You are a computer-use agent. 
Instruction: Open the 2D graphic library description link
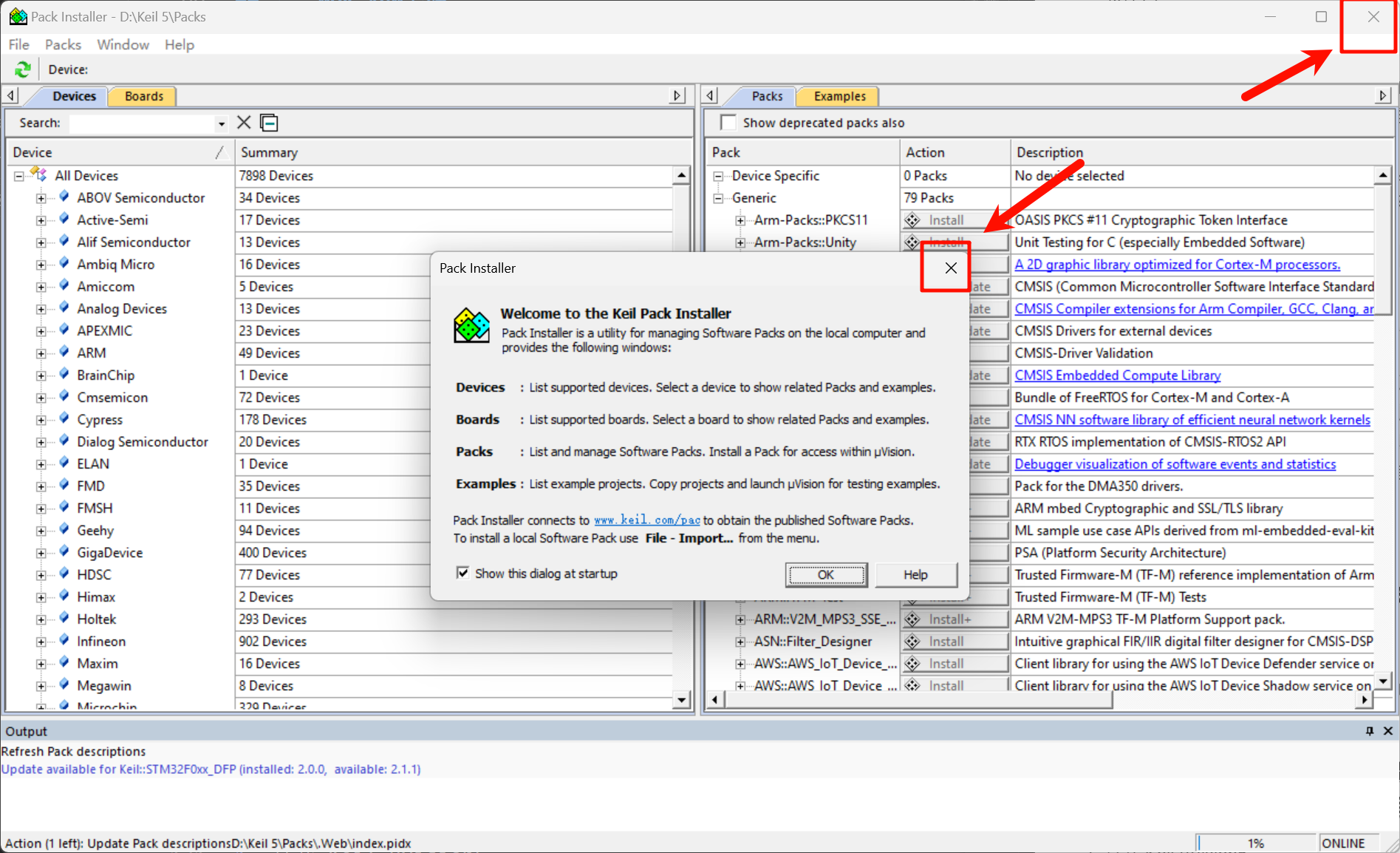(x=1177, y=265)
